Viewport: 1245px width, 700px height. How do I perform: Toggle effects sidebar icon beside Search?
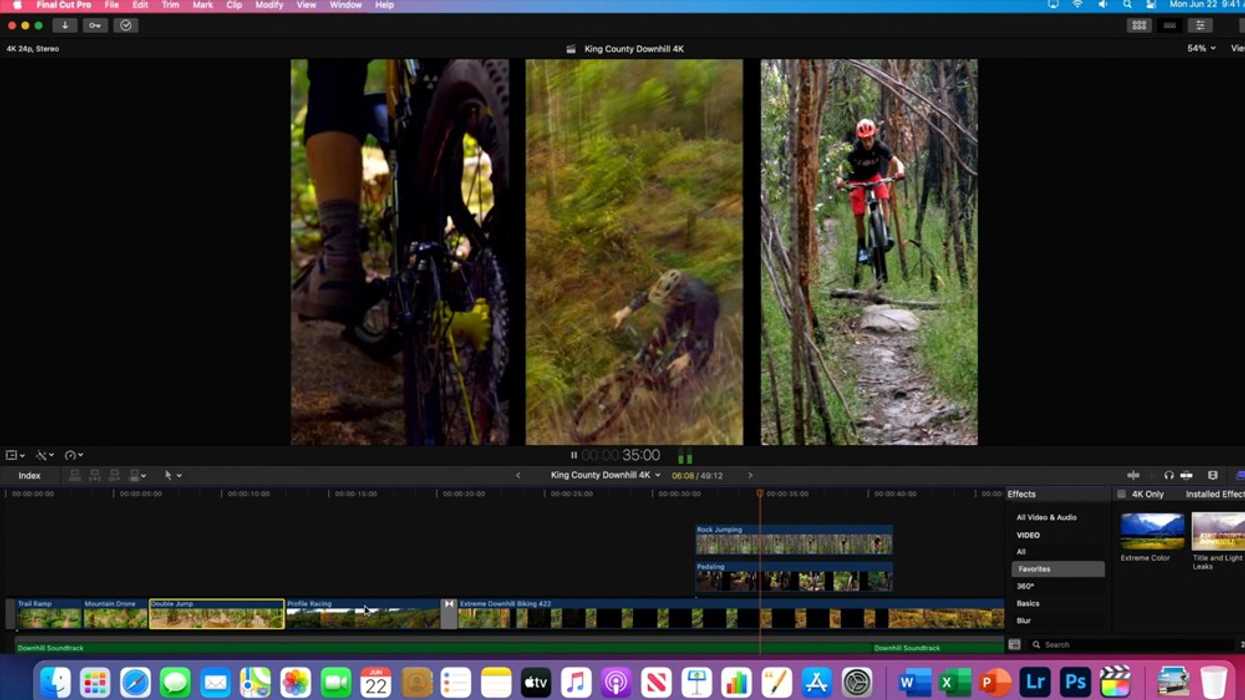click(x=1014, y=645)
